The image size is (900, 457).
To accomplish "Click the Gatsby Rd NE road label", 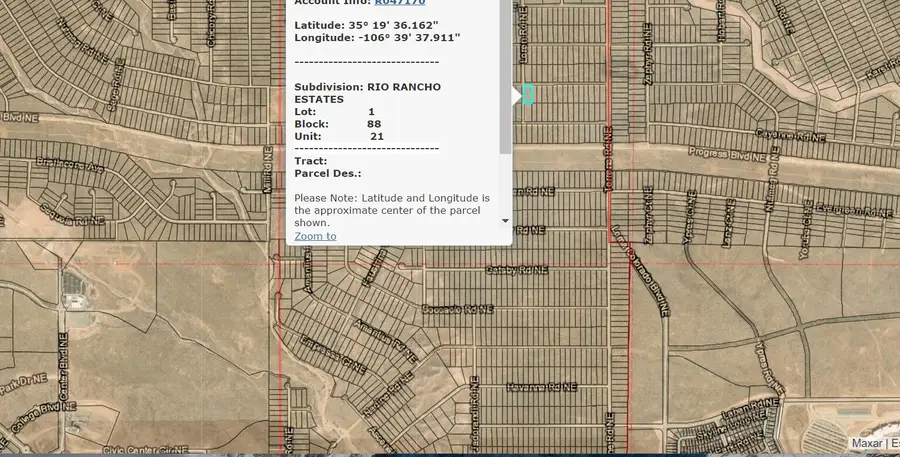I will pyautogui.click(x=517, y=270).
